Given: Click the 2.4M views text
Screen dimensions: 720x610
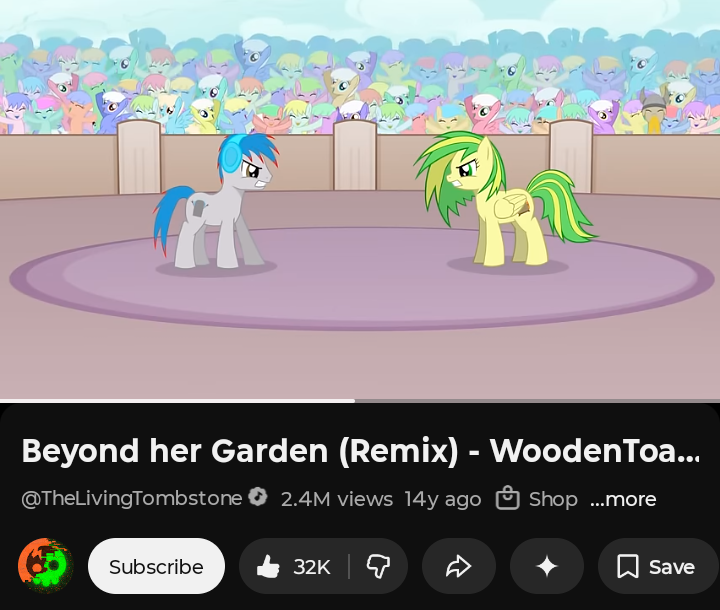Looking at the screenshot, I should coord(337,499).
